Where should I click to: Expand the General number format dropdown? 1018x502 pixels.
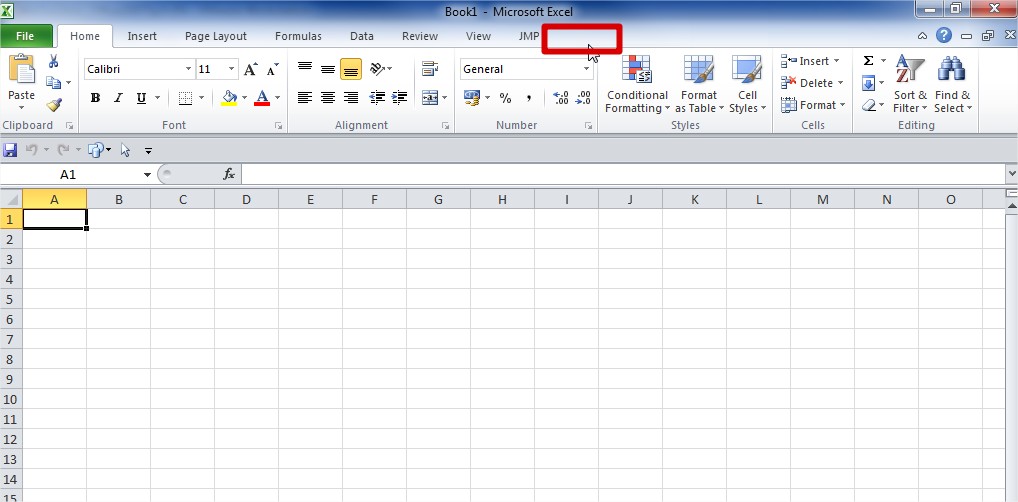[587, 69]
